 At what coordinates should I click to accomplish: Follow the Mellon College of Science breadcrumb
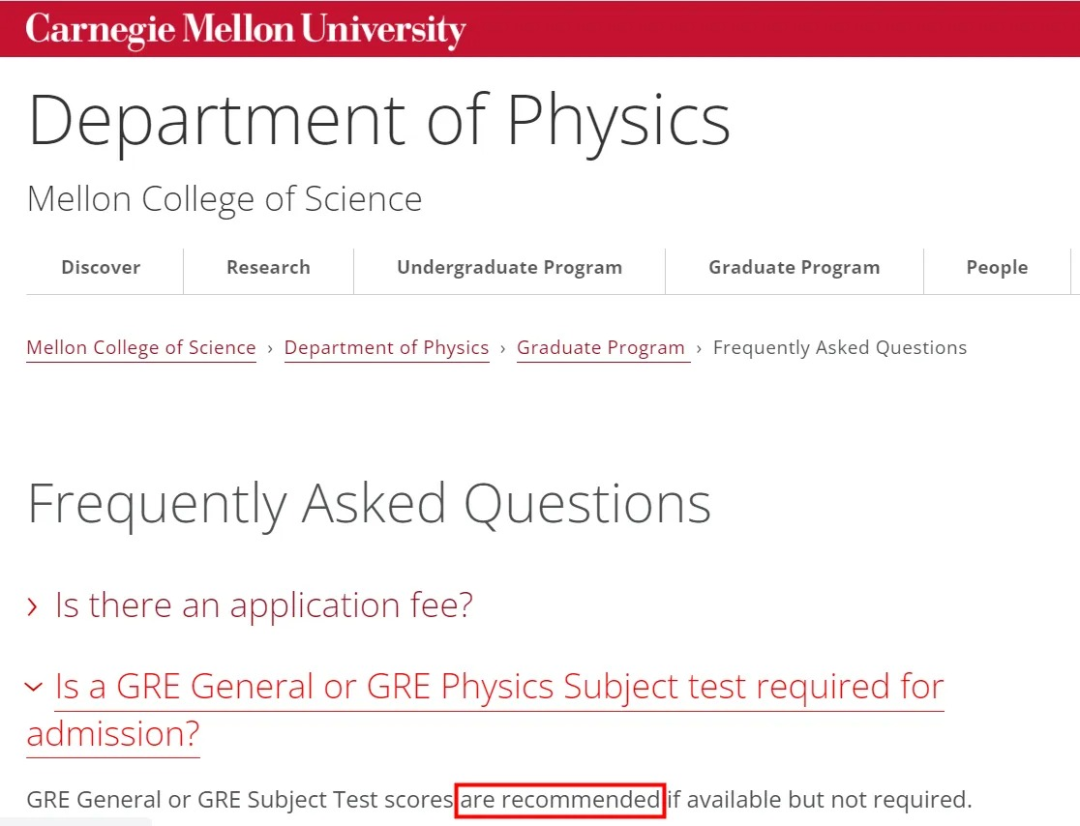(141, 348)
